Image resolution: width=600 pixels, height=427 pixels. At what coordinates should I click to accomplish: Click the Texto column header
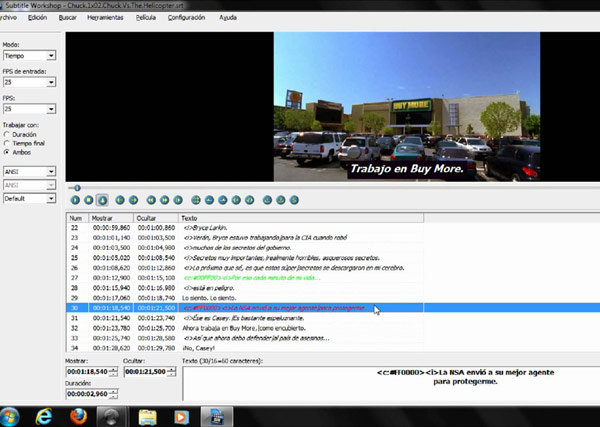pos(301,218)
